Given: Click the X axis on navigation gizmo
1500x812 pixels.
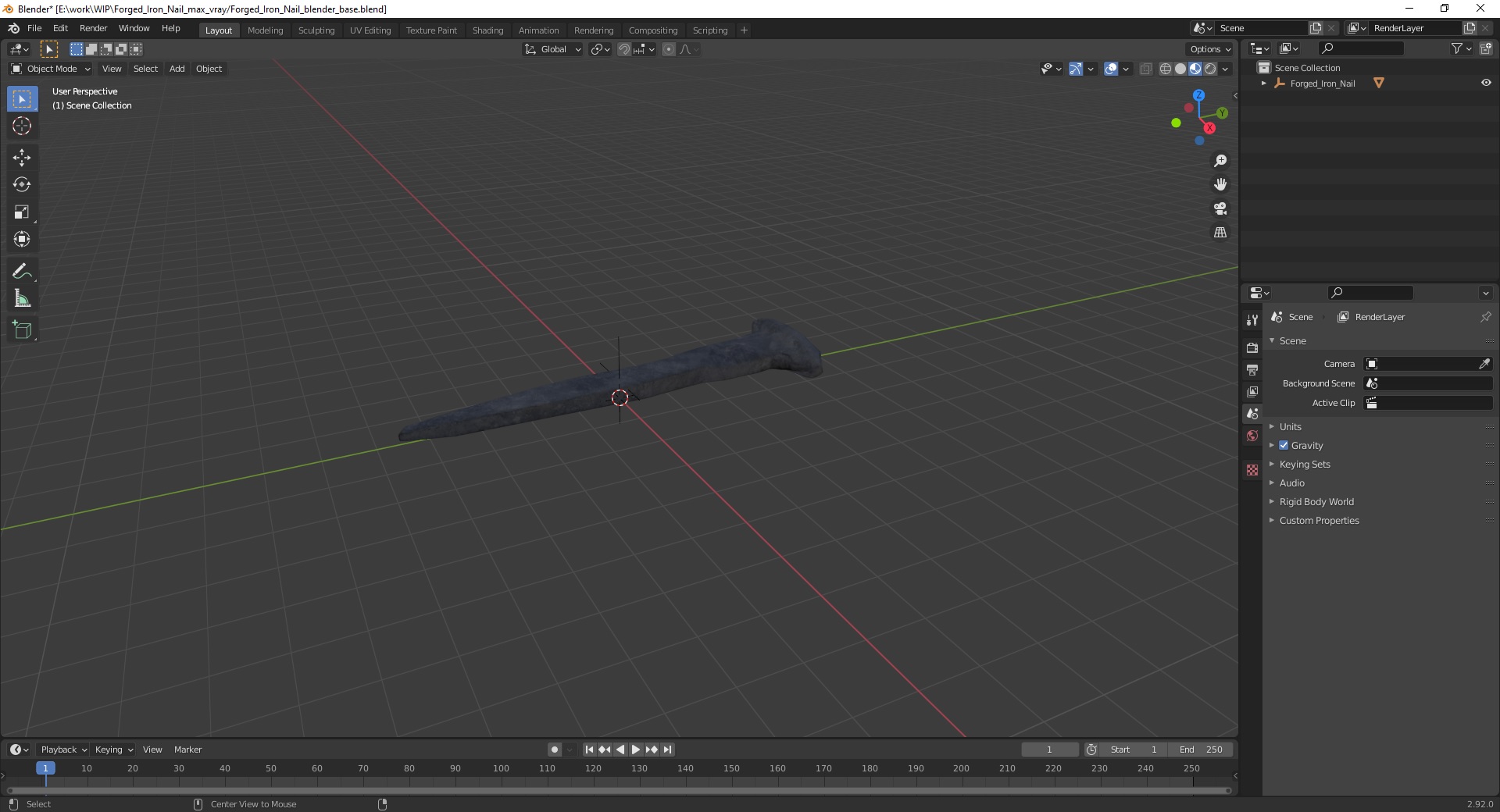Looking at the screenshot, I should (x=1209, y=128).
